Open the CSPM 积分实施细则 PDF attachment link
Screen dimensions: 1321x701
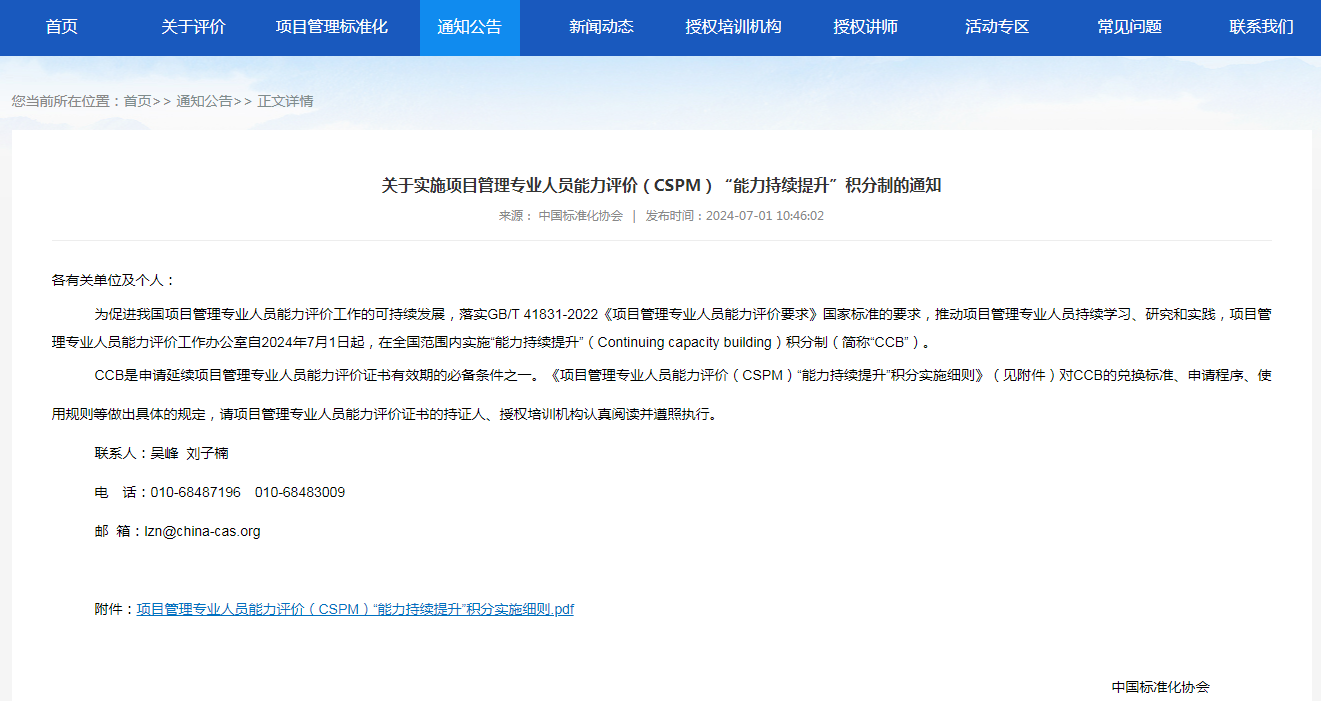355,609
